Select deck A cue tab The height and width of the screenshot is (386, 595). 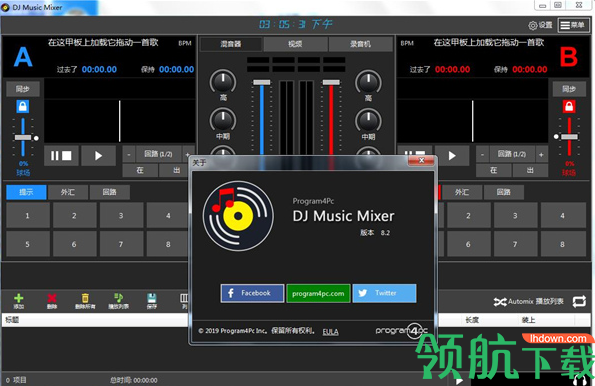click(x=26, y=192)
